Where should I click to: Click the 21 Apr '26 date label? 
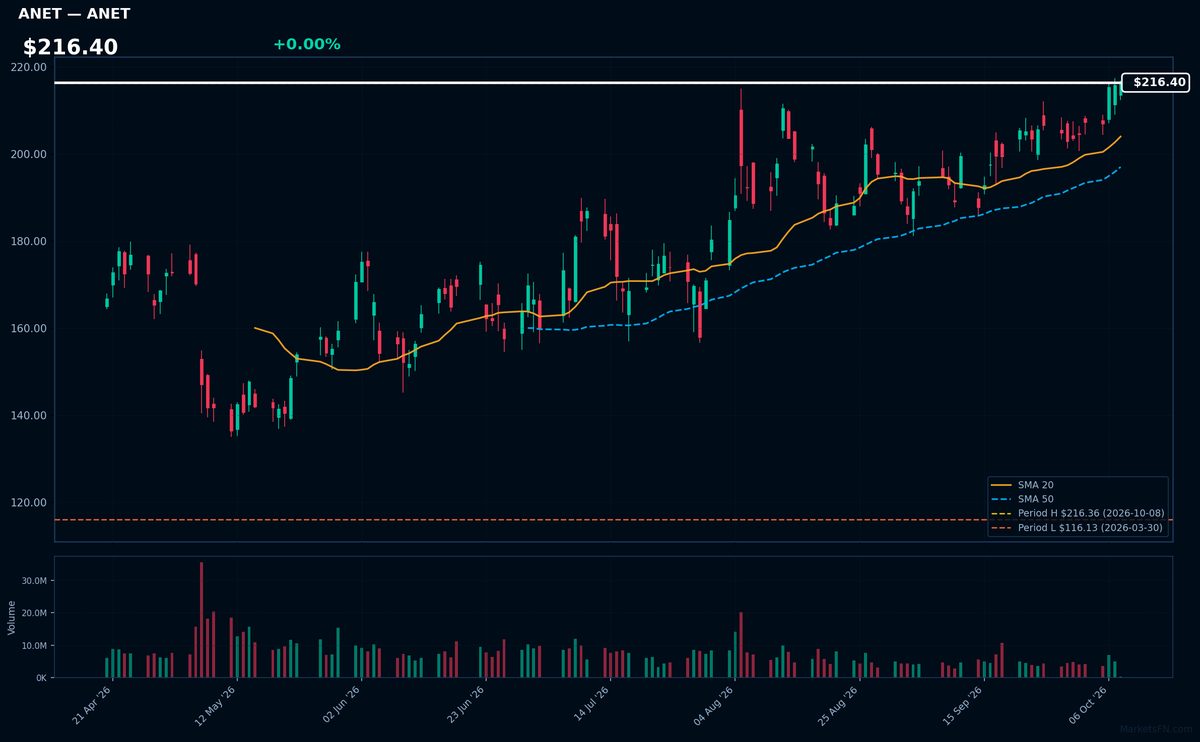click(92, 704)
